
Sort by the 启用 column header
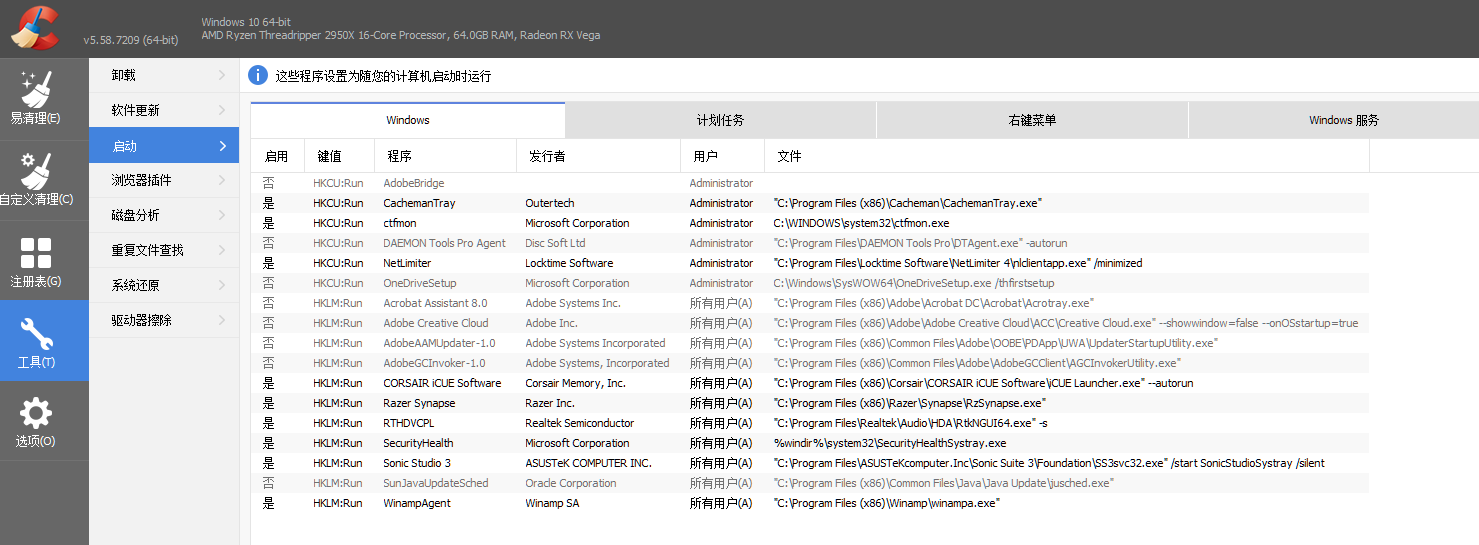(x=277, y=156)
